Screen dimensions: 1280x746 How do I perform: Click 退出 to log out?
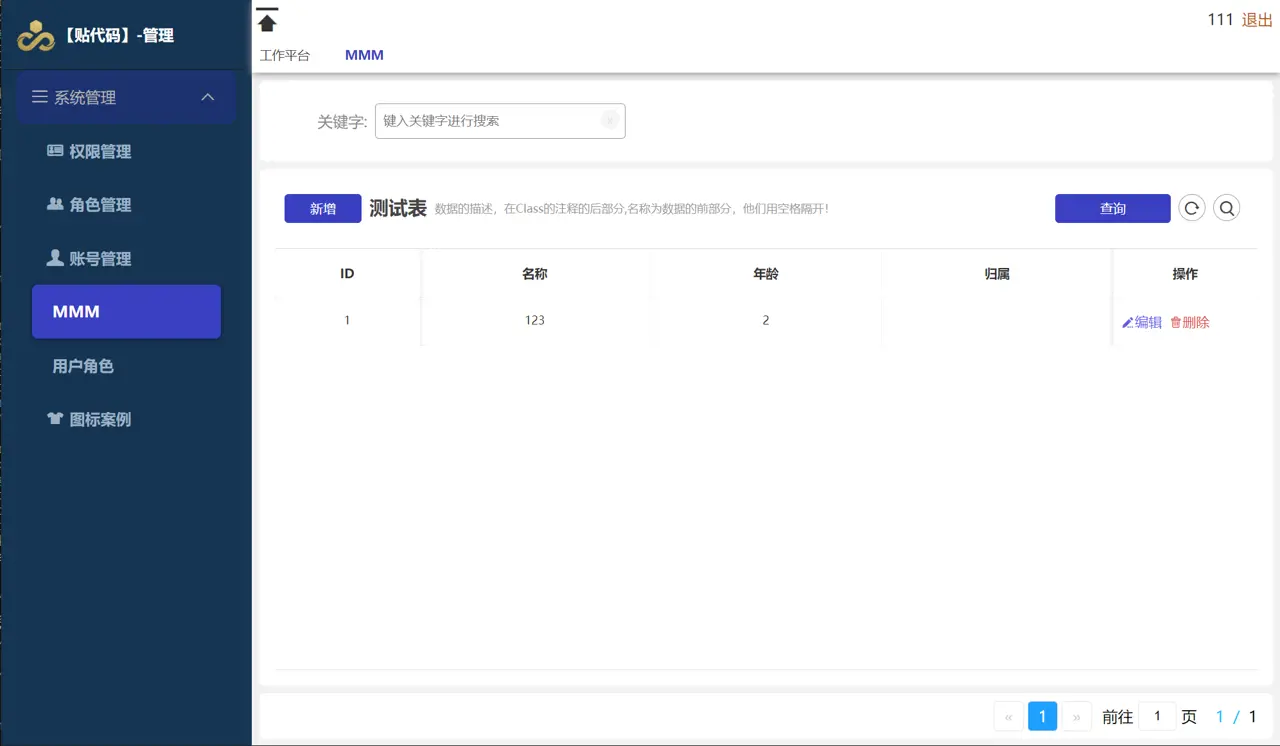[x=1257, y=20]
